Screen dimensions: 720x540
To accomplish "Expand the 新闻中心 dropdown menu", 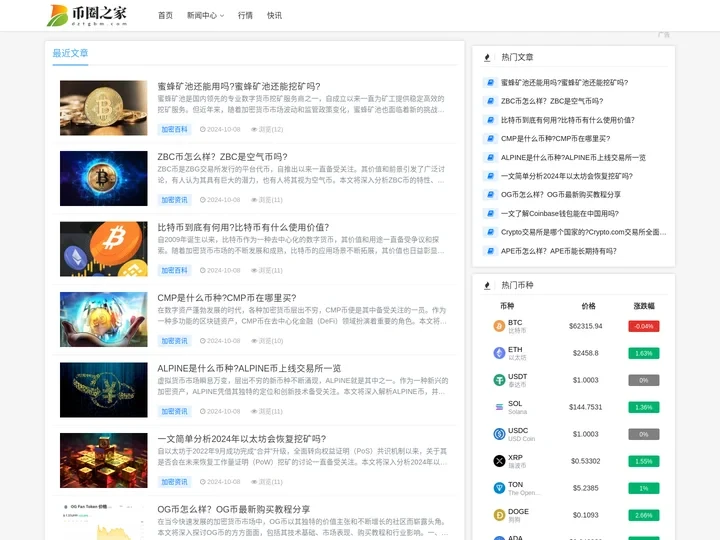I will (205, 16).
